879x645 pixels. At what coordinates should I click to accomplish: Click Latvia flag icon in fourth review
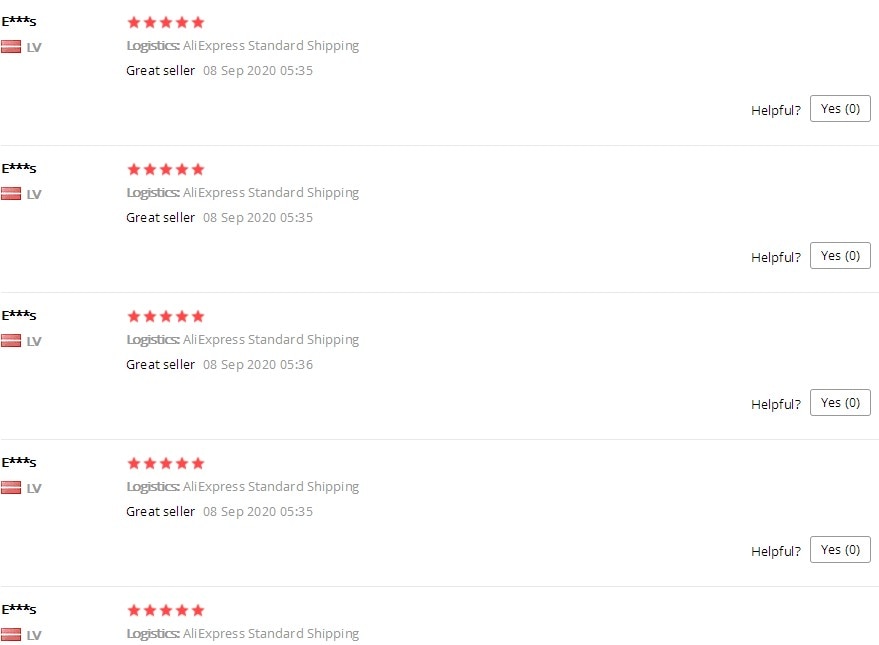pos(11,488)
